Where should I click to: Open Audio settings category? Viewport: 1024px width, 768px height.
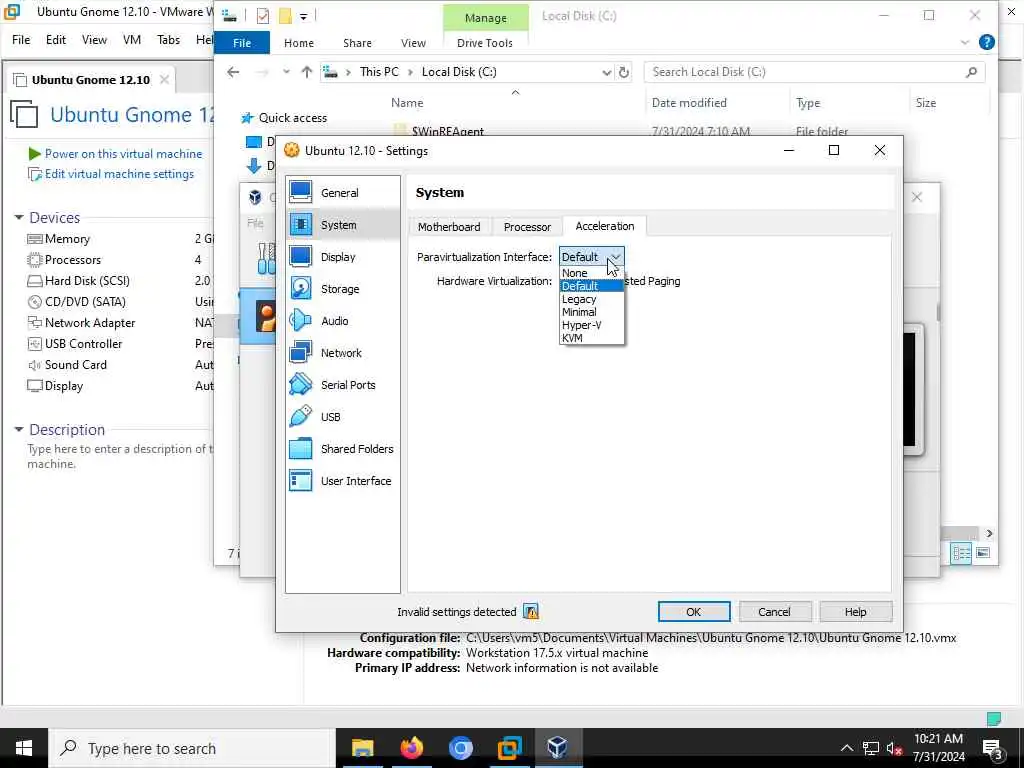point(342,321)
